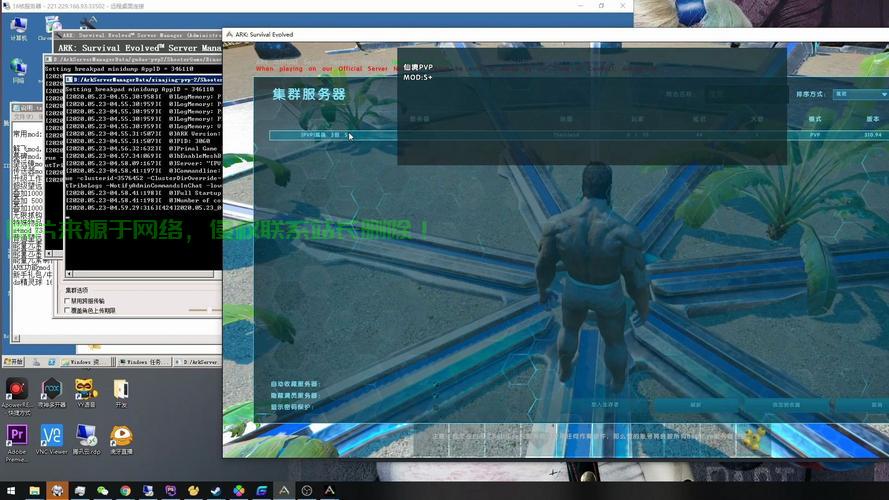Enable the 禁用跨服传输 checkbox
889x500 pixels.
67,302
